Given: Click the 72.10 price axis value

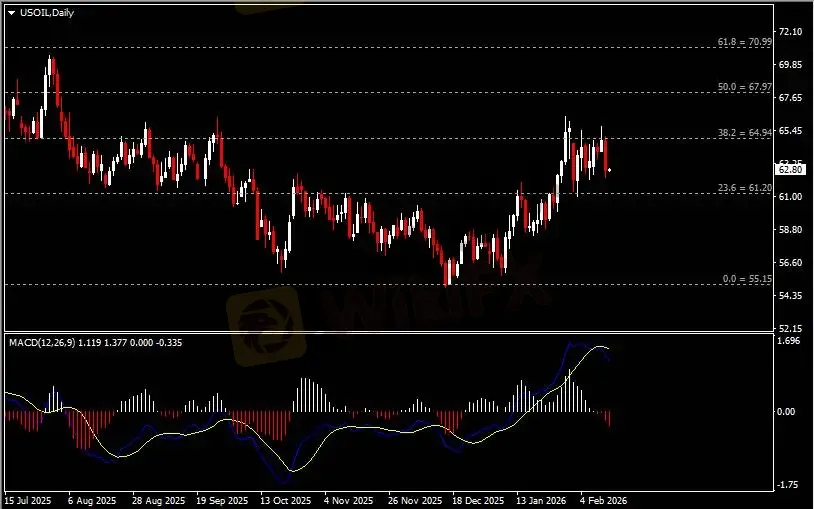Looking at the screenshot, I should pos(791,32).
